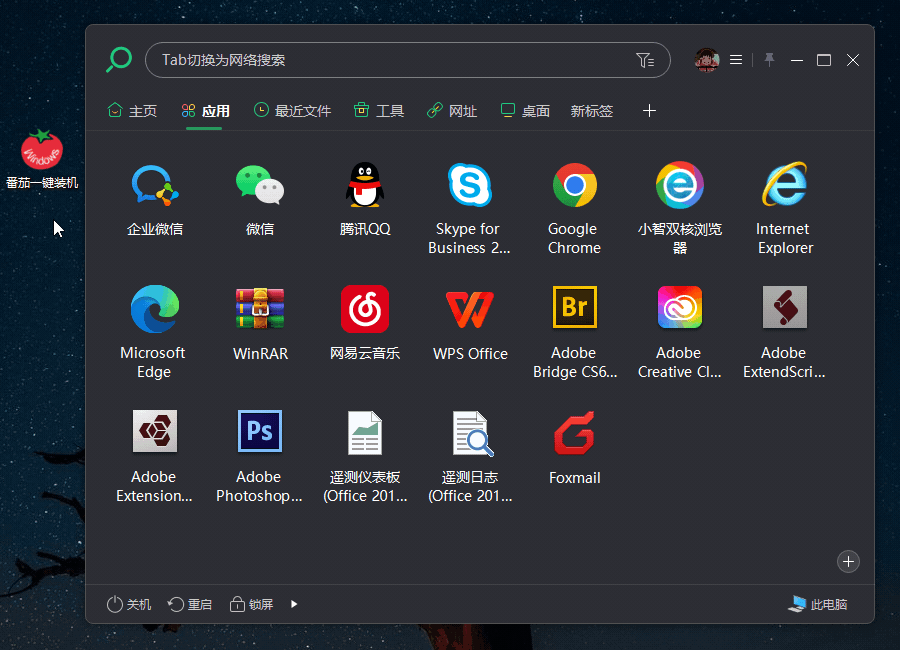Screen dimensions: 900x650
Task: Launch Microsoft Edge
Action: [x=155, y=309]
